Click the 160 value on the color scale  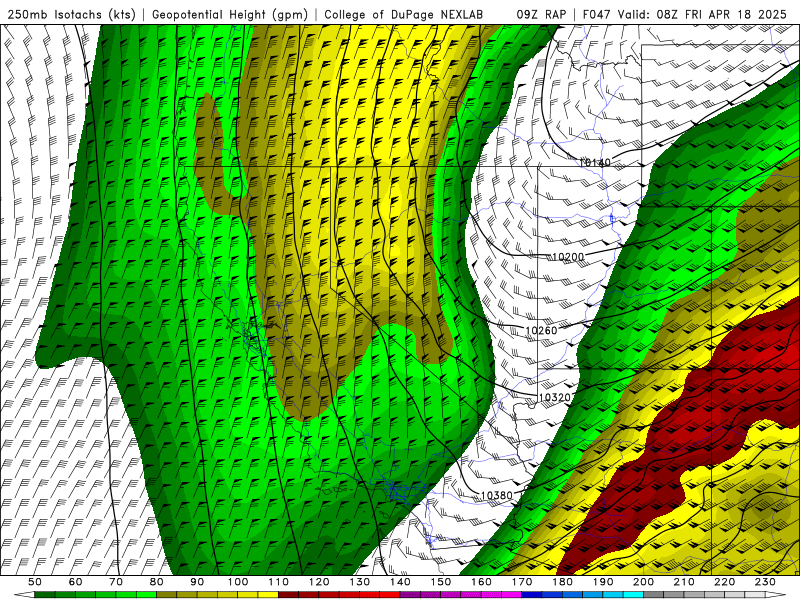pos(481,582)
